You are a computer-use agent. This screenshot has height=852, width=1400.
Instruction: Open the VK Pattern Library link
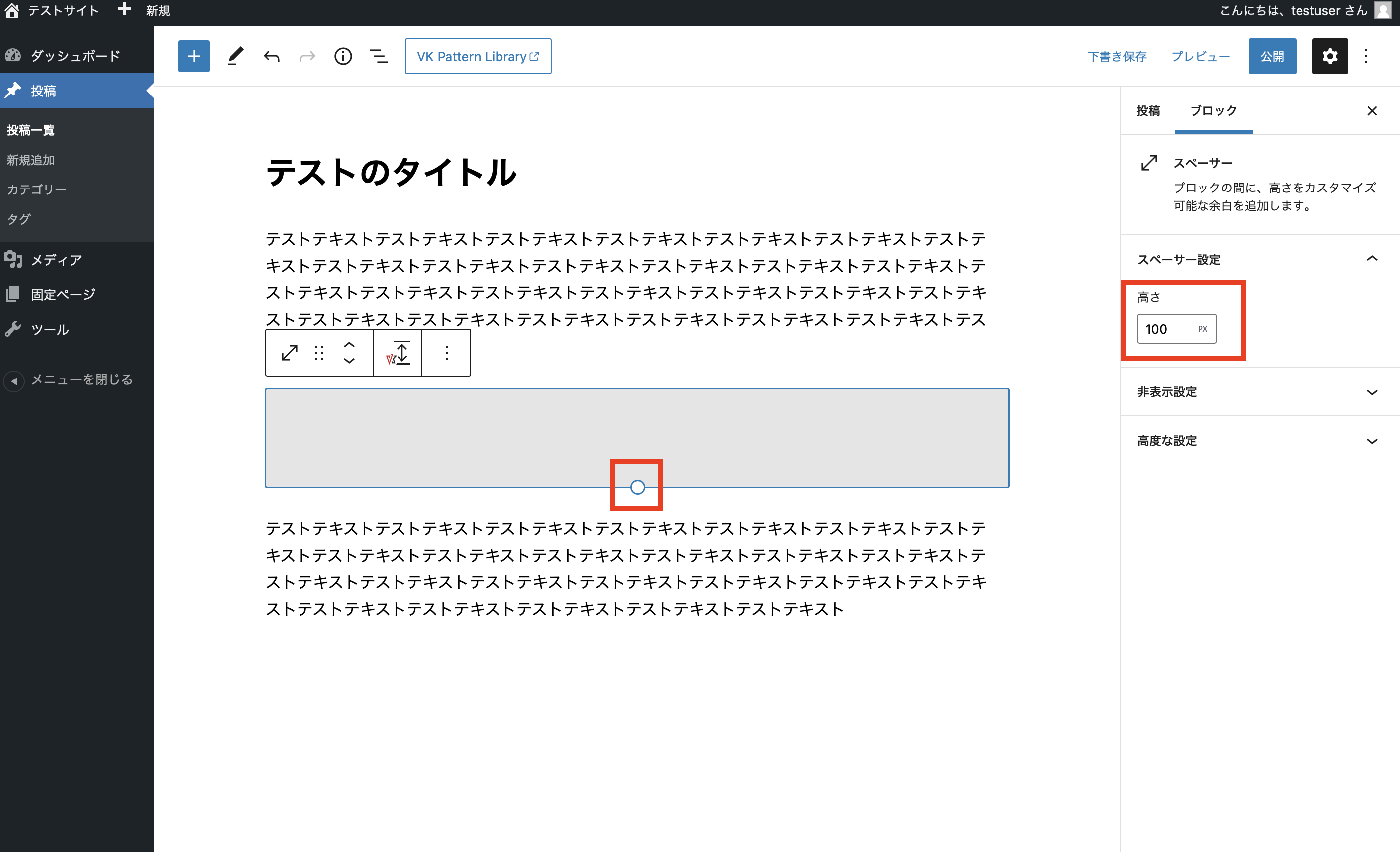coord(478,56)
